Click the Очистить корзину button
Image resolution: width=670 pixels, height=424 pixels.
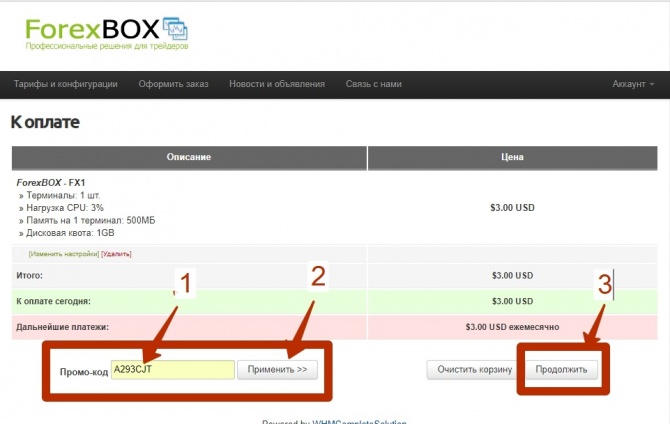474,370
